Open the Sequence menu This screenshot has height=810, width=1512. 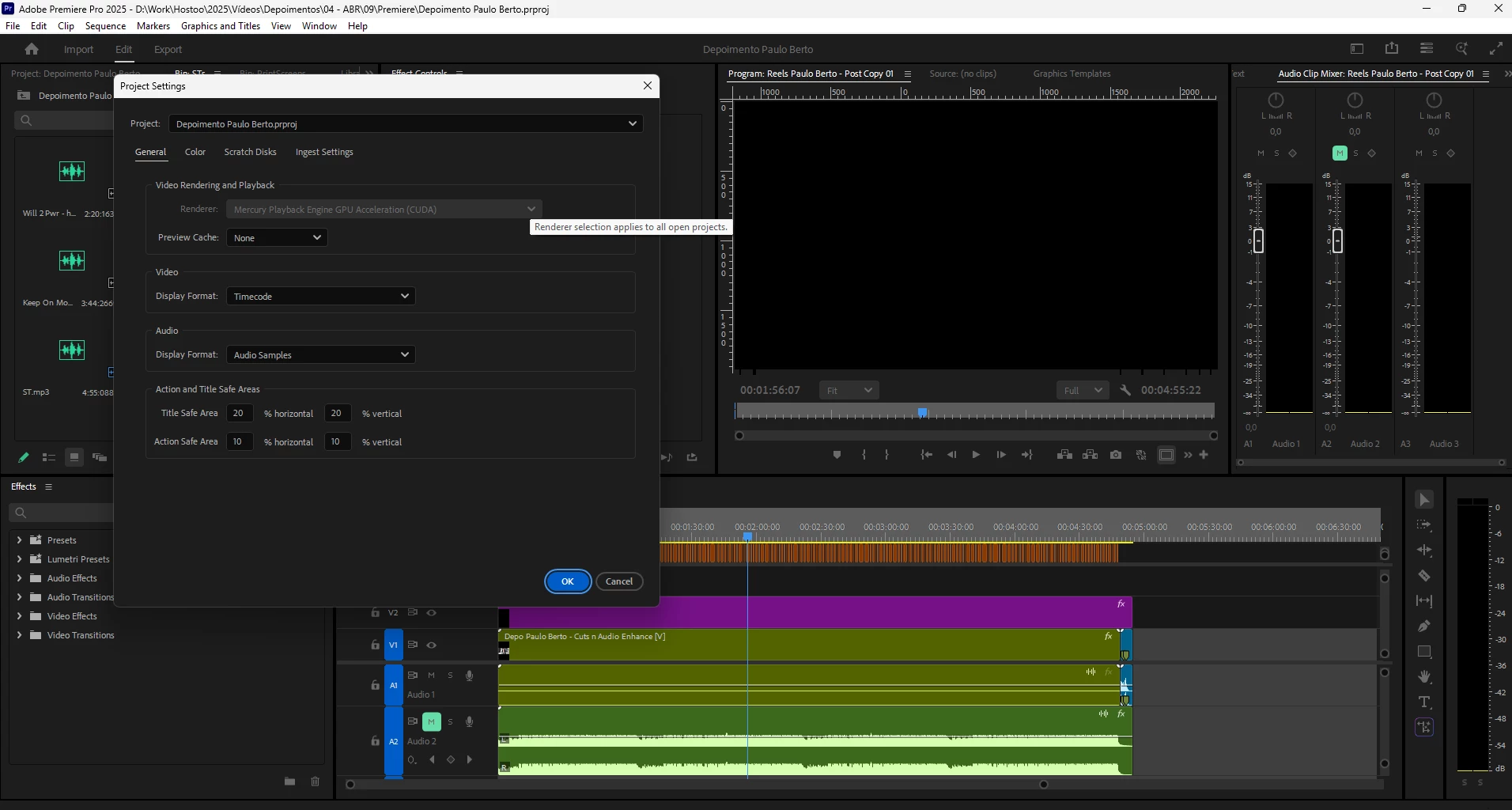(x=105, y=26)
